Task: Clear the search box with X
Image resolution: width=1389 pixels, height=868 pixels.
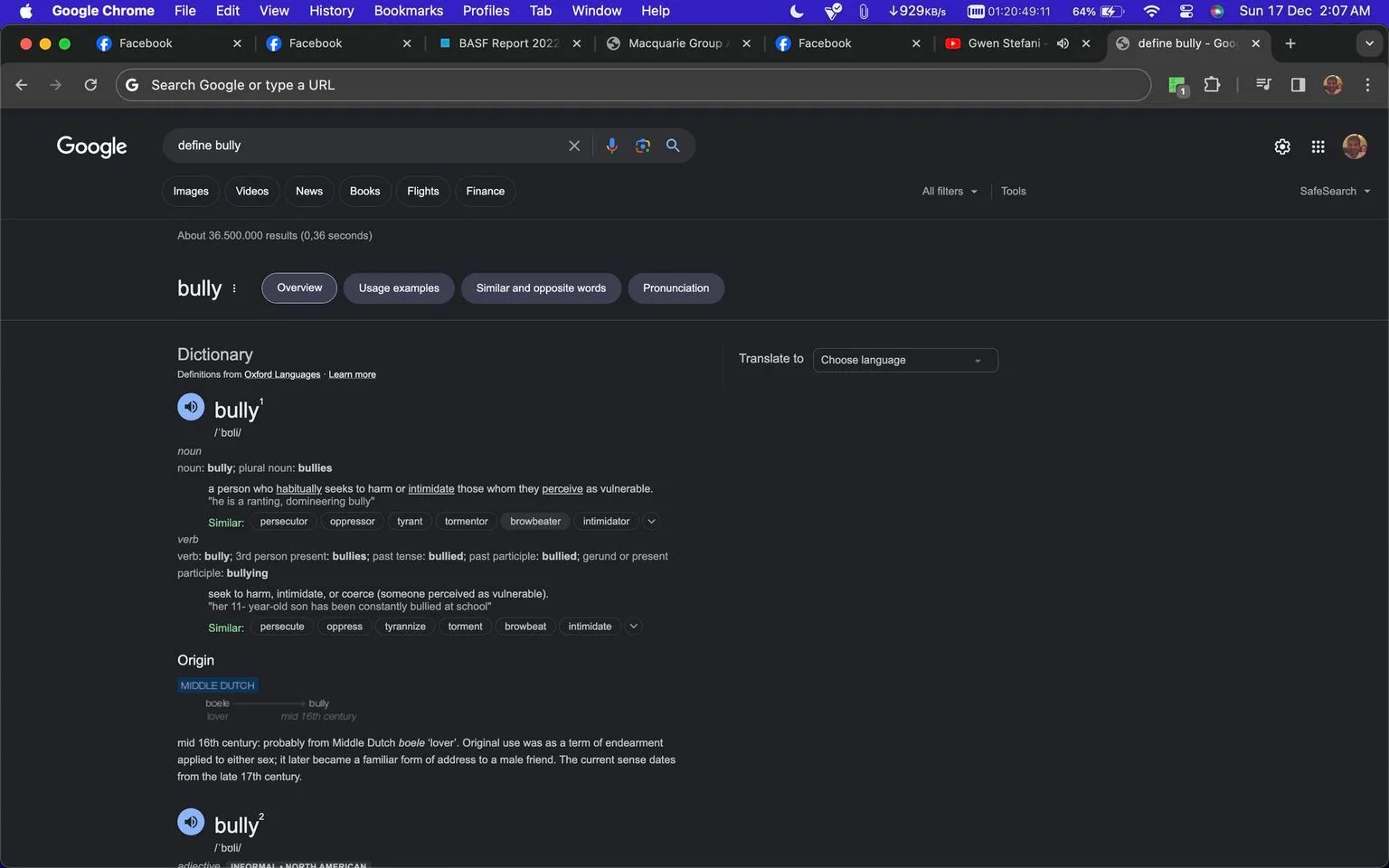Action: 574,146
